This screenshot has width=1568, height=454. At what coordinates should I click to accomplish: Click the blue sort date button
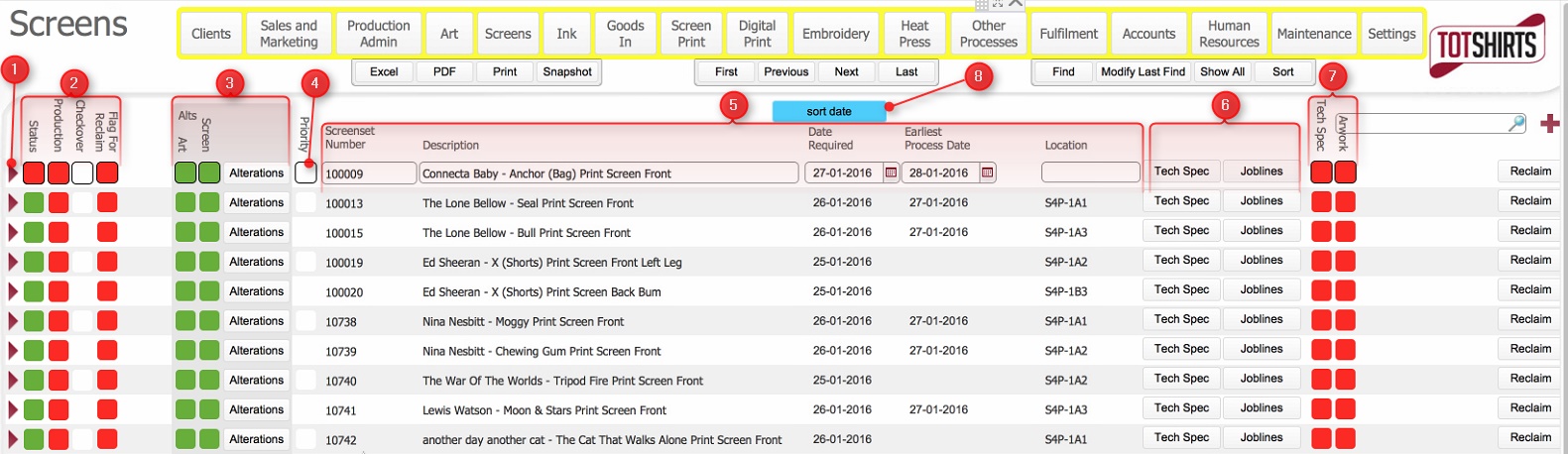828,111
